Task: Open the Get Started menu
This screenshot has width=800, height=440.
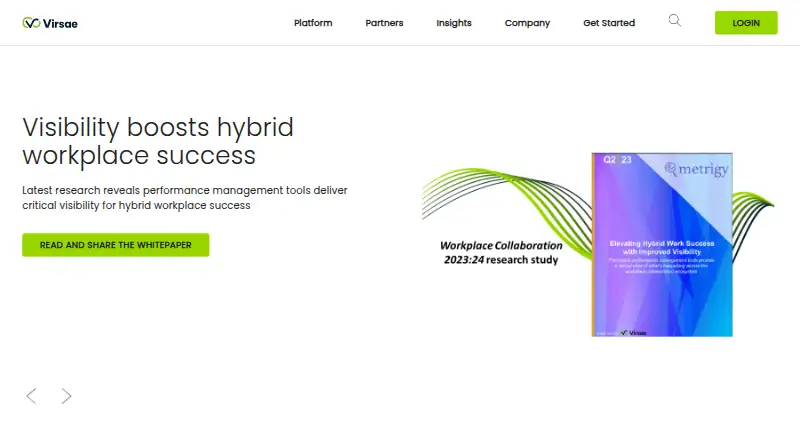Action: 609,23
